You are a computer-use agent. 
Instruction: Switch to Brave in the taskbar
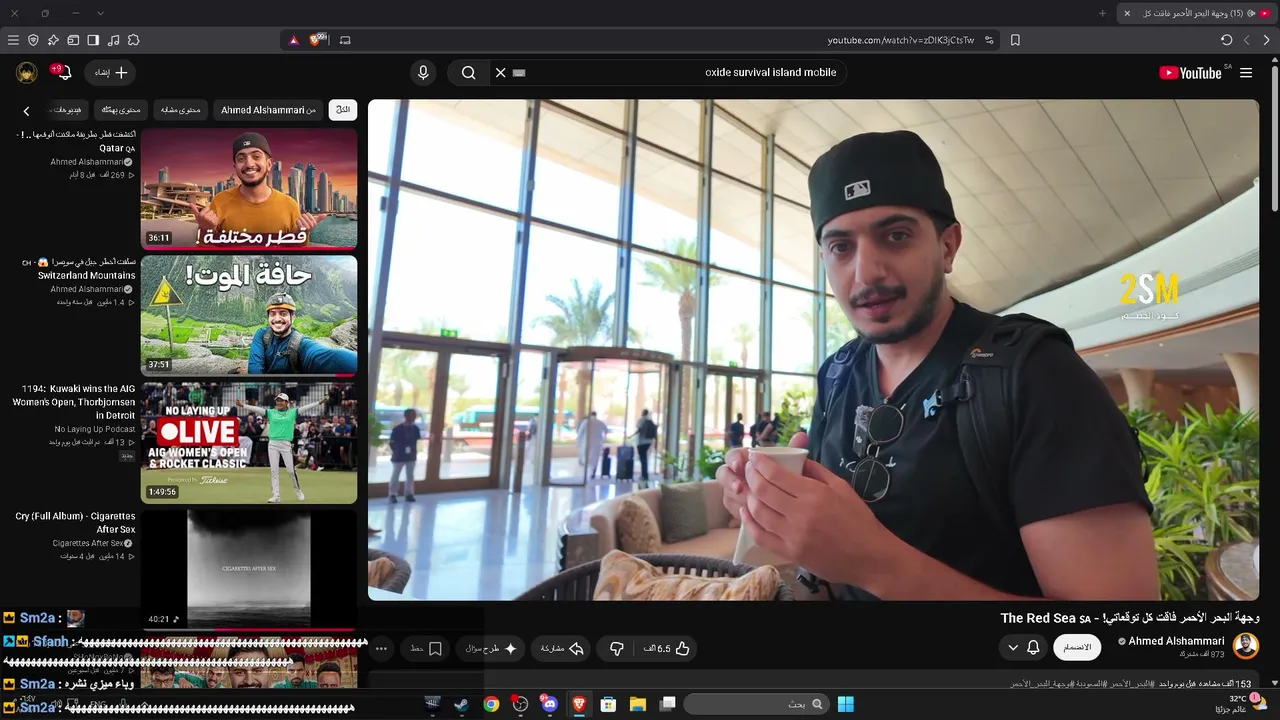point(579,704)
